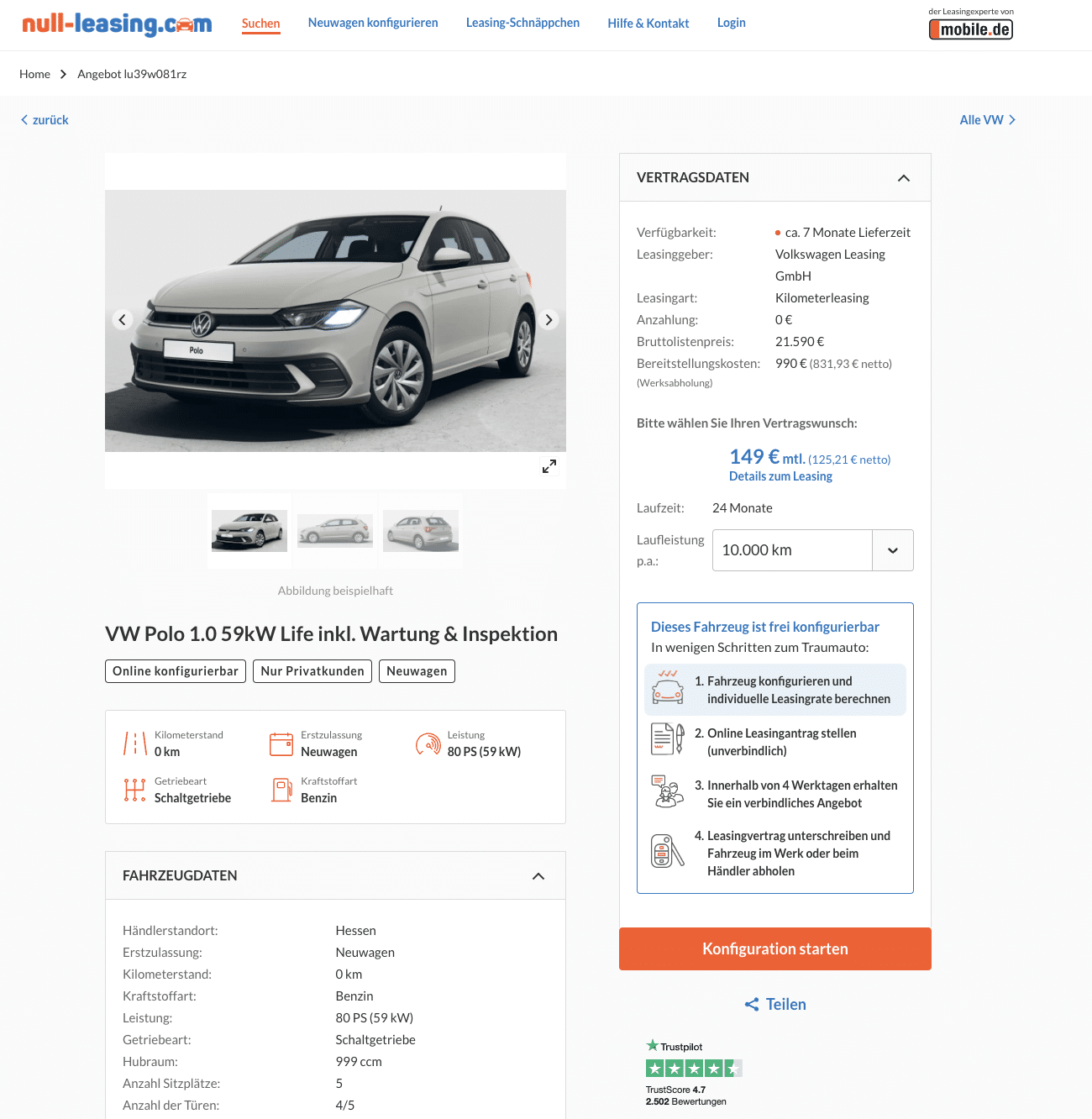Click the Online konfigurierbar tag

point(176,671)
